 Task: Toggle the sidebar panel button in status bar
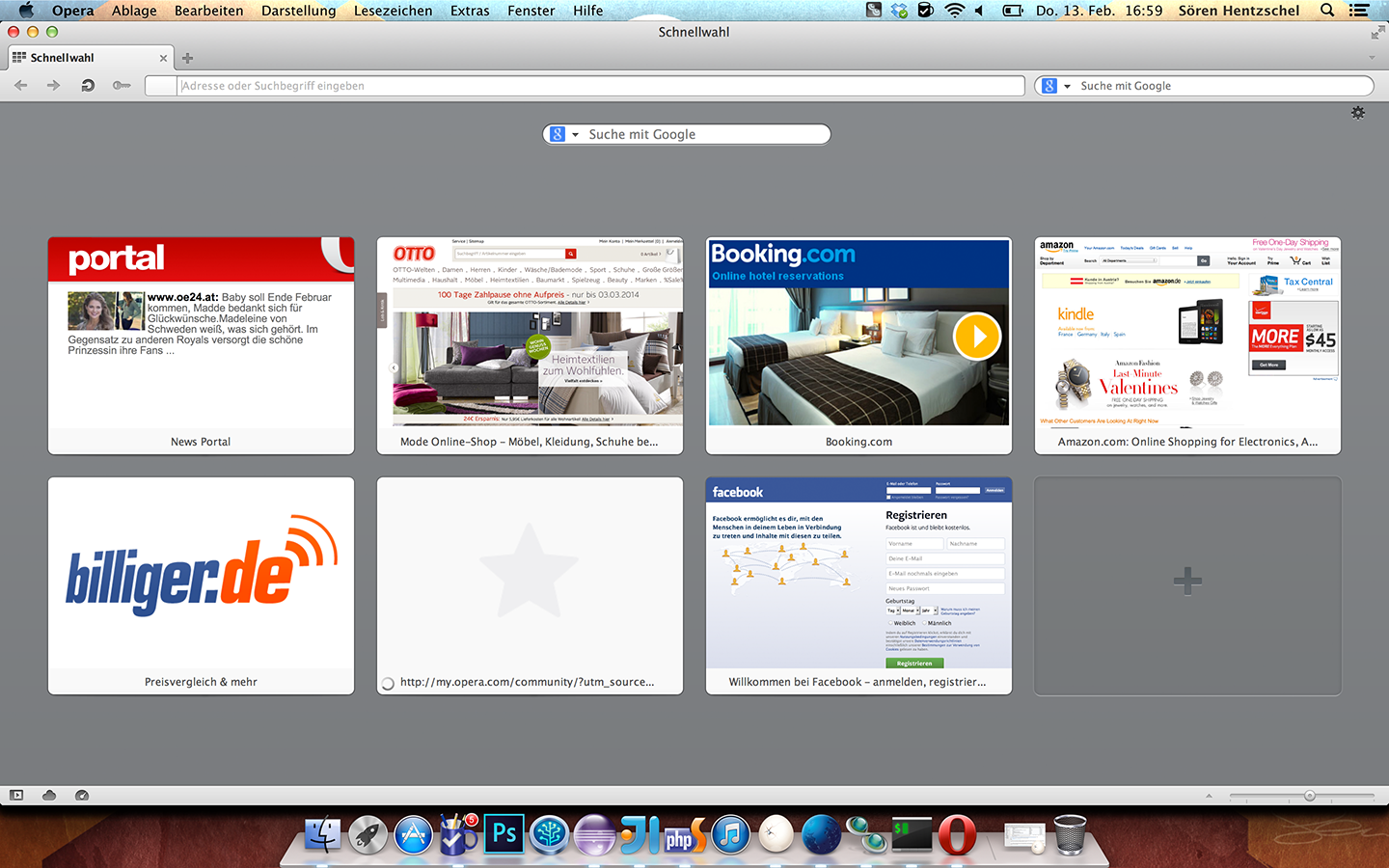[x=16, y=795]
